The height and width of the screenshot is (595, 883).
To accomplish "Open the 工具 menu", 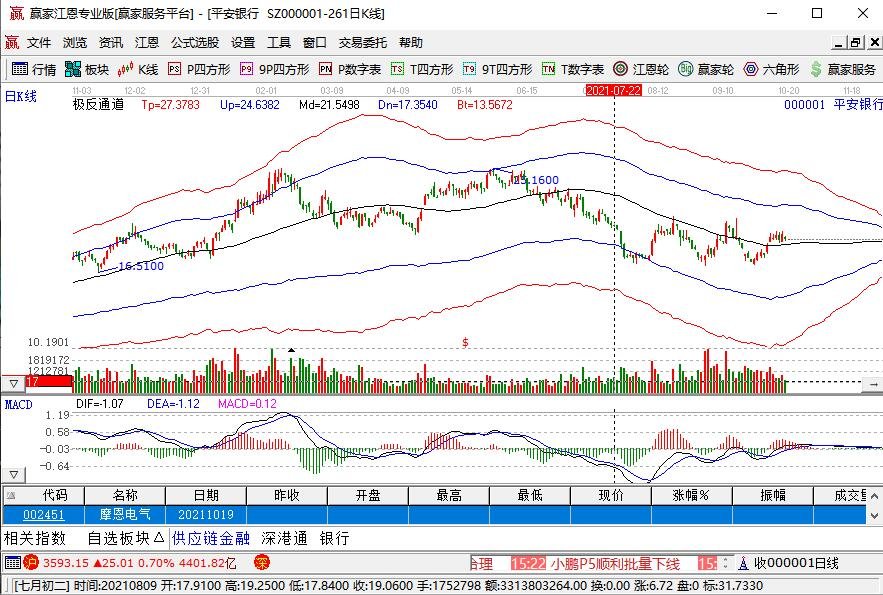I will [x=279, y=43].
